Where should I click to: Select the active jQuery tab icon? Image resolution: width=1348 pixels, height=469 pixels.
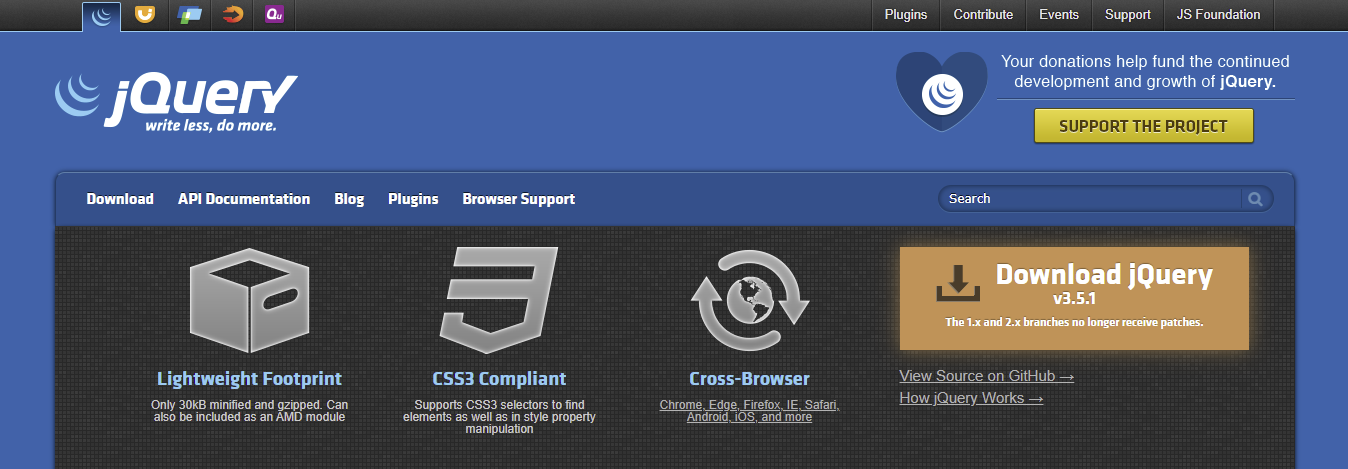tap(101, 15)
